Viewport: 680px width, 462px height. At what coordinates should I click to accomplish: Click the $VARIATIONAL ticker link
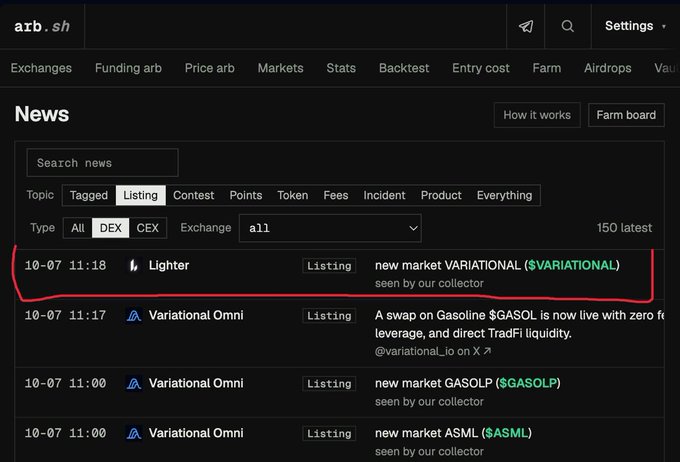(x=572, y=265)
